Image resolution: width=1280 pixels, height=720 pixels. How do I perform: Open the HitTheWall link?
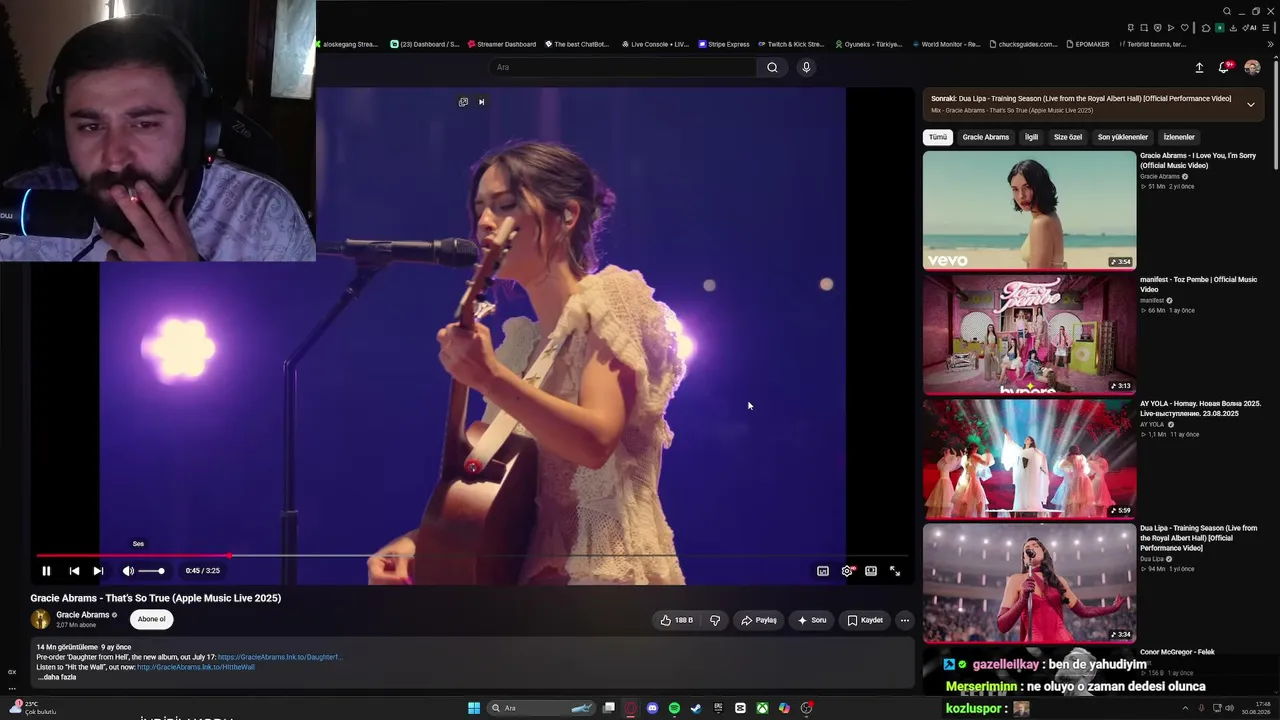coord(196,667)
